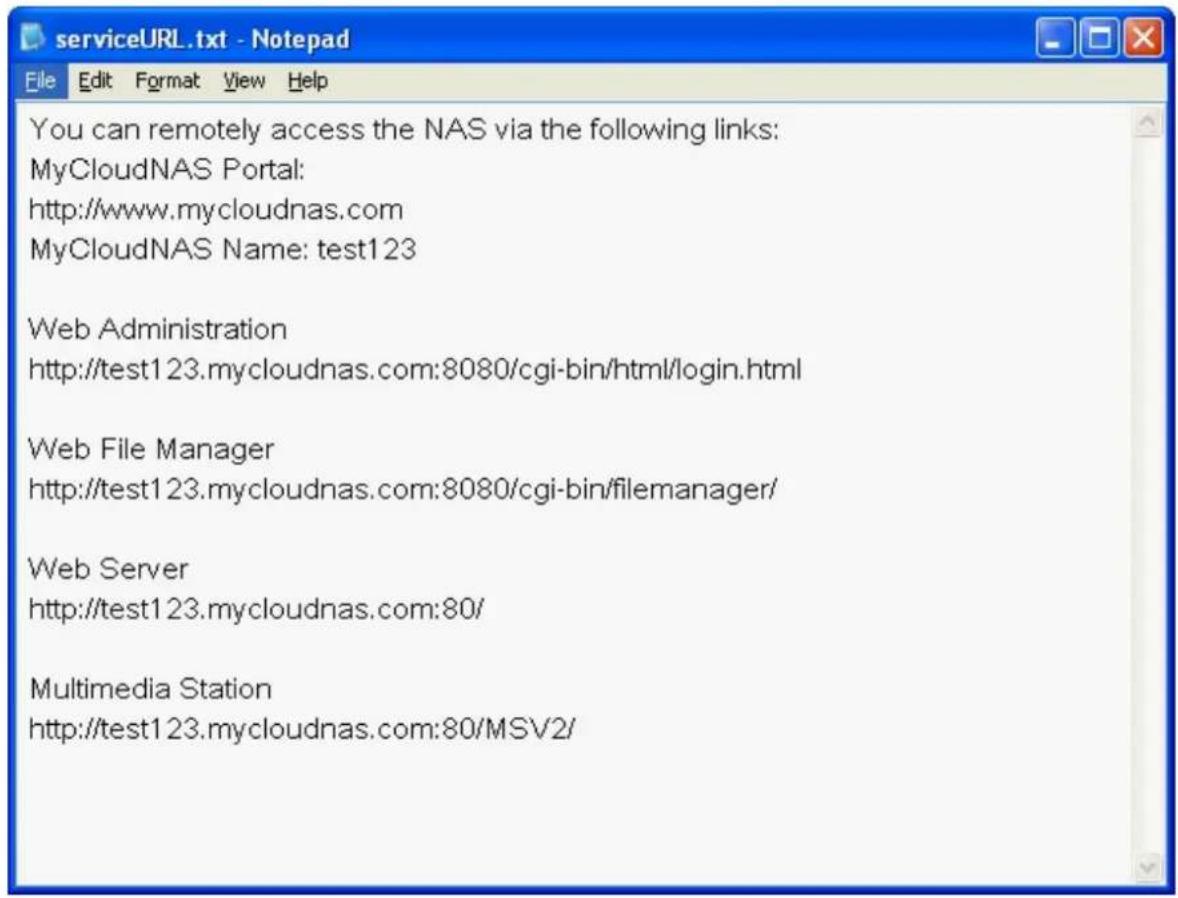
Task: Click the http://www.mycloudnas.com text
Action: (x=216, y=209)
